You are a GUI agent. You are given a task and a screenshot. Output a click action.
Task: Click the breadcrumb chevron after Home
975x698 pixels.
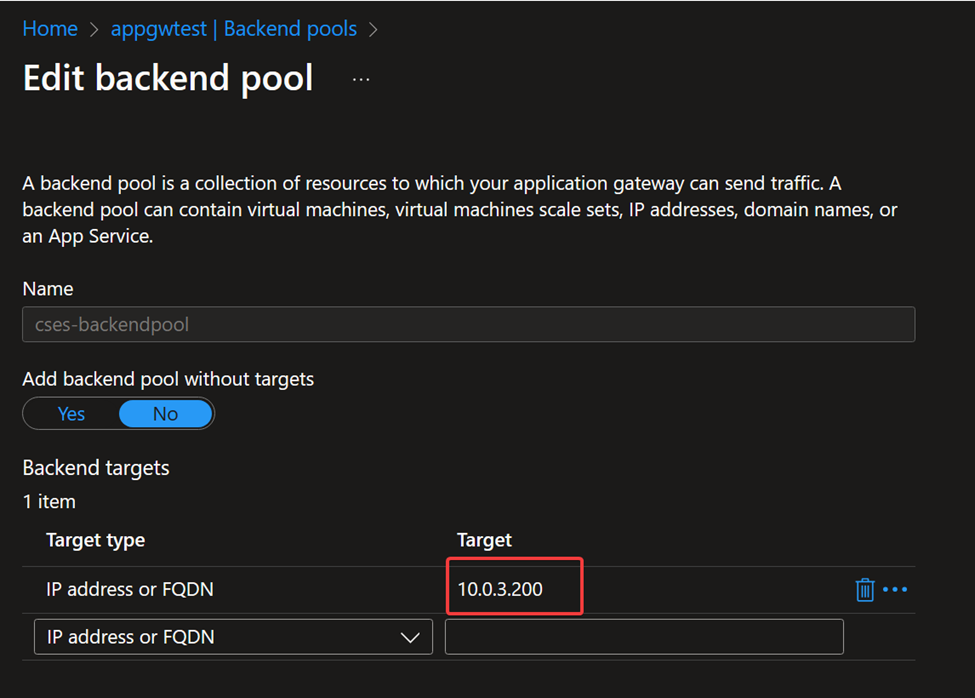tap(94, 30)
